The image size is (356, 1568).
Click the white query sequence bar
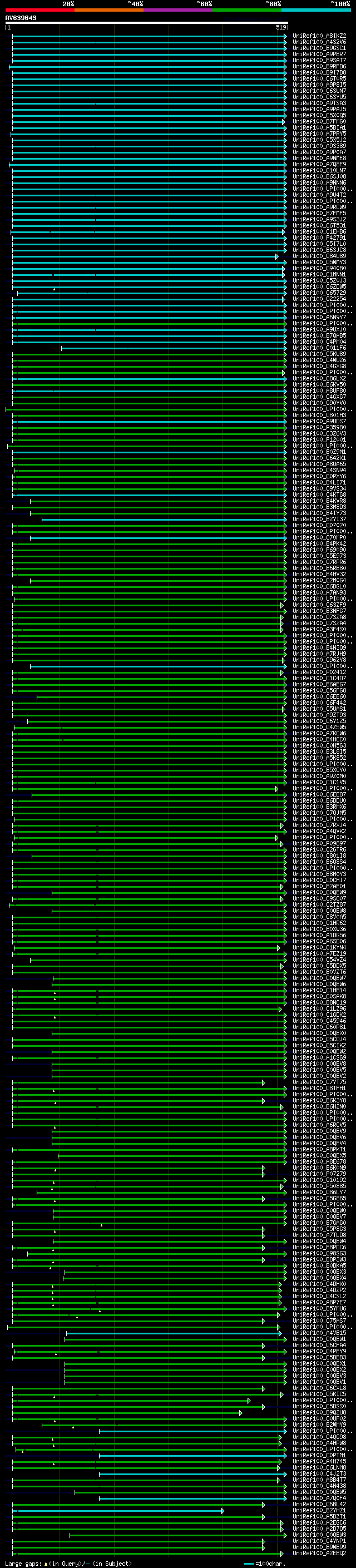pos(147,23)
